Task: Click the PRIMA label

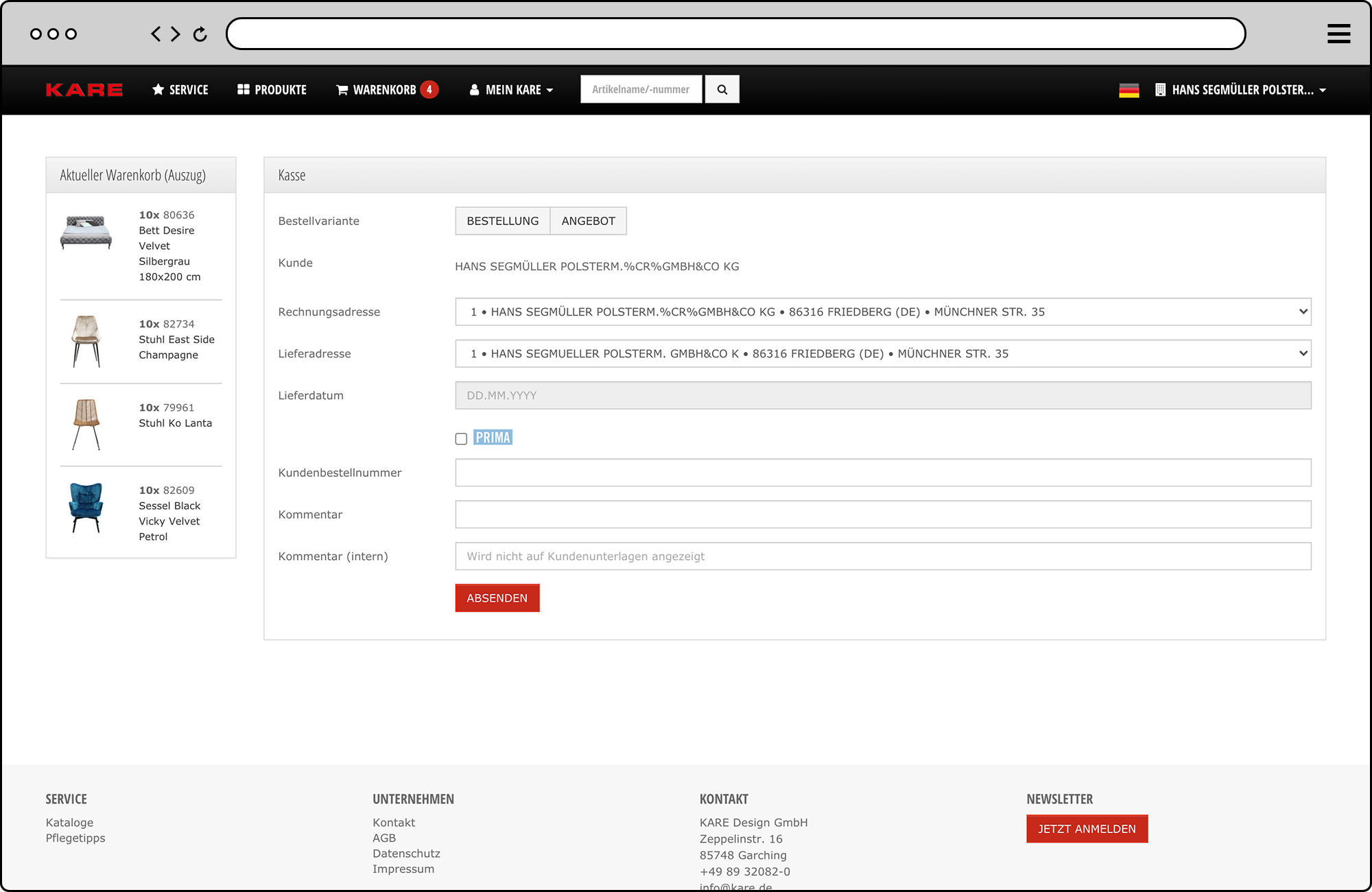Action: (493, 438)
